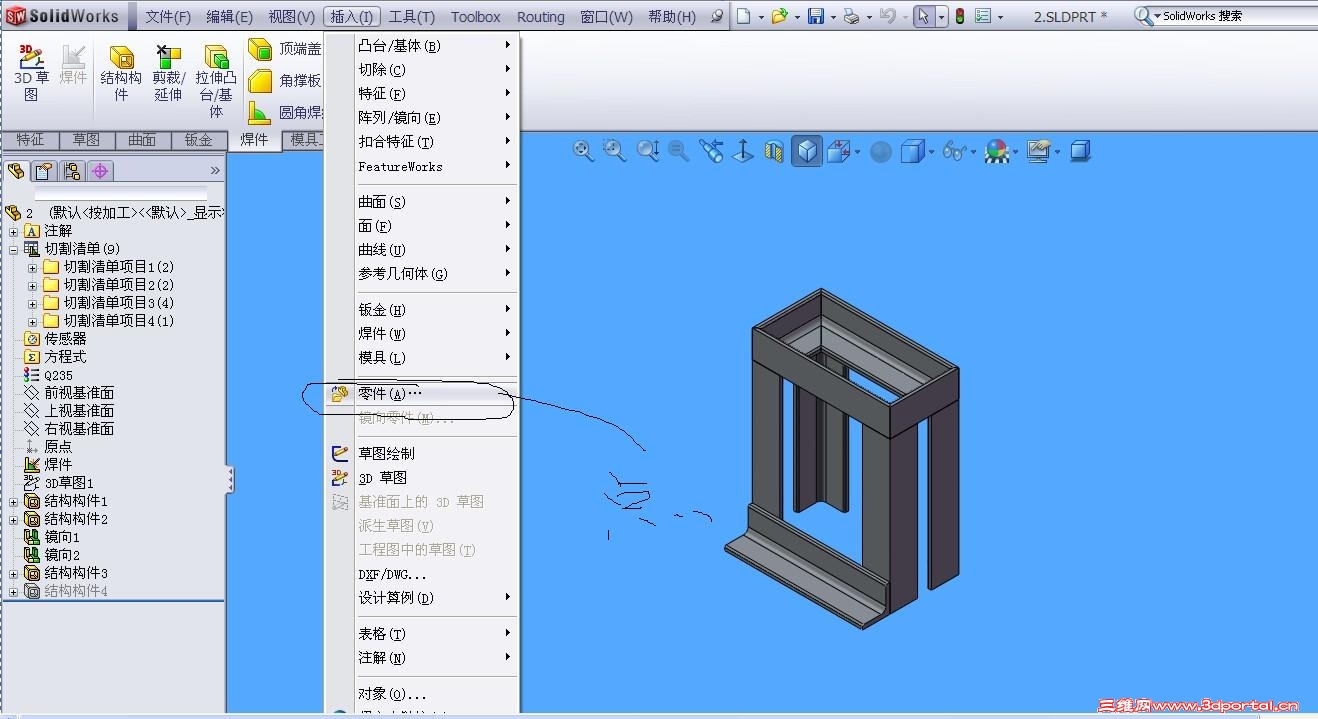Select the 镜向1 feature in tree

click(51, 537)
